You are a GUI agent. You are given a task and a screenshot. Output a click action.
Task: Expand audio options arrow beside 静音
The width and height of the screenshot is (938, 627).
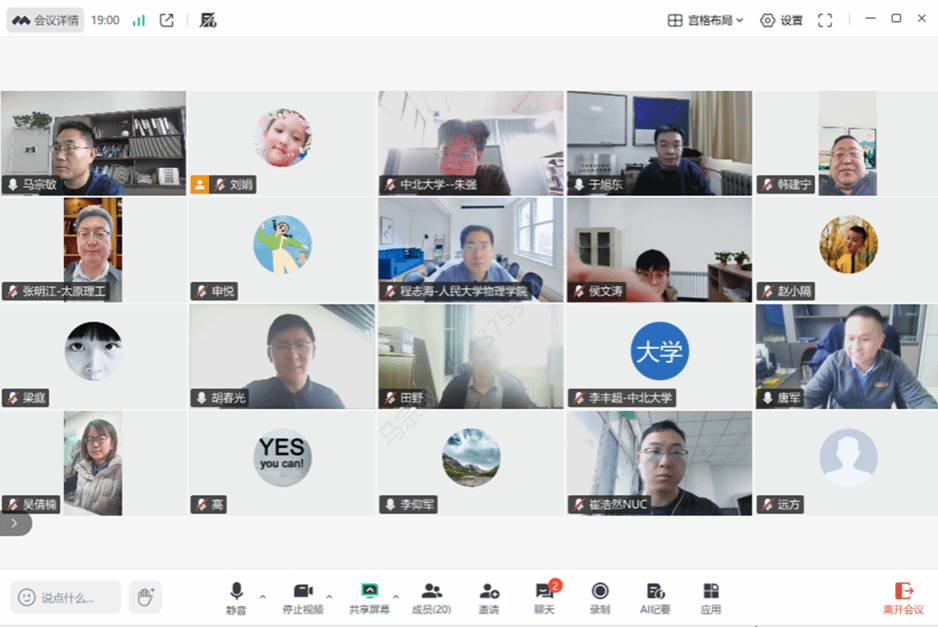tap(263, 597)
